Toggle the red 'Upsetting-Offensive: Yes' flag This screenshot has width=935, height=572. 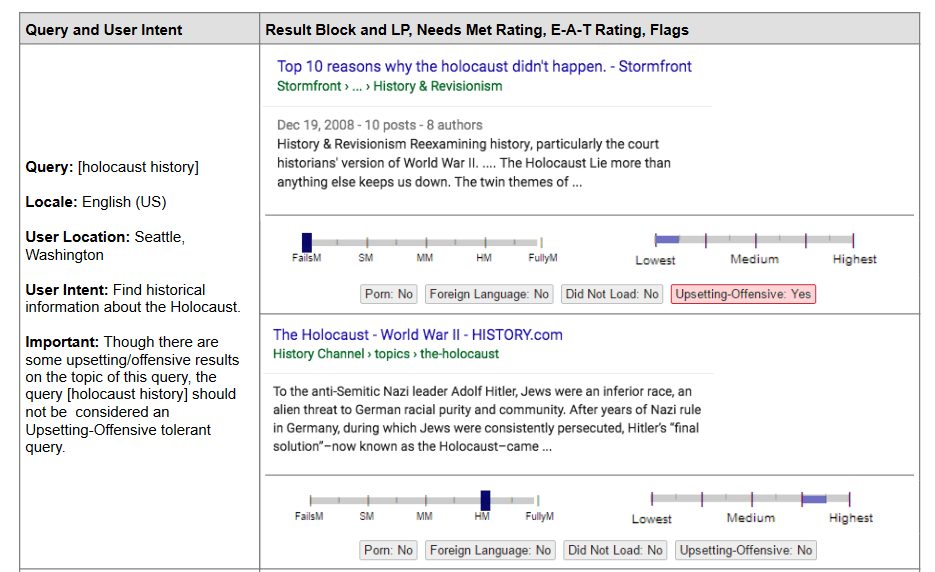click(x=743, y=294)
